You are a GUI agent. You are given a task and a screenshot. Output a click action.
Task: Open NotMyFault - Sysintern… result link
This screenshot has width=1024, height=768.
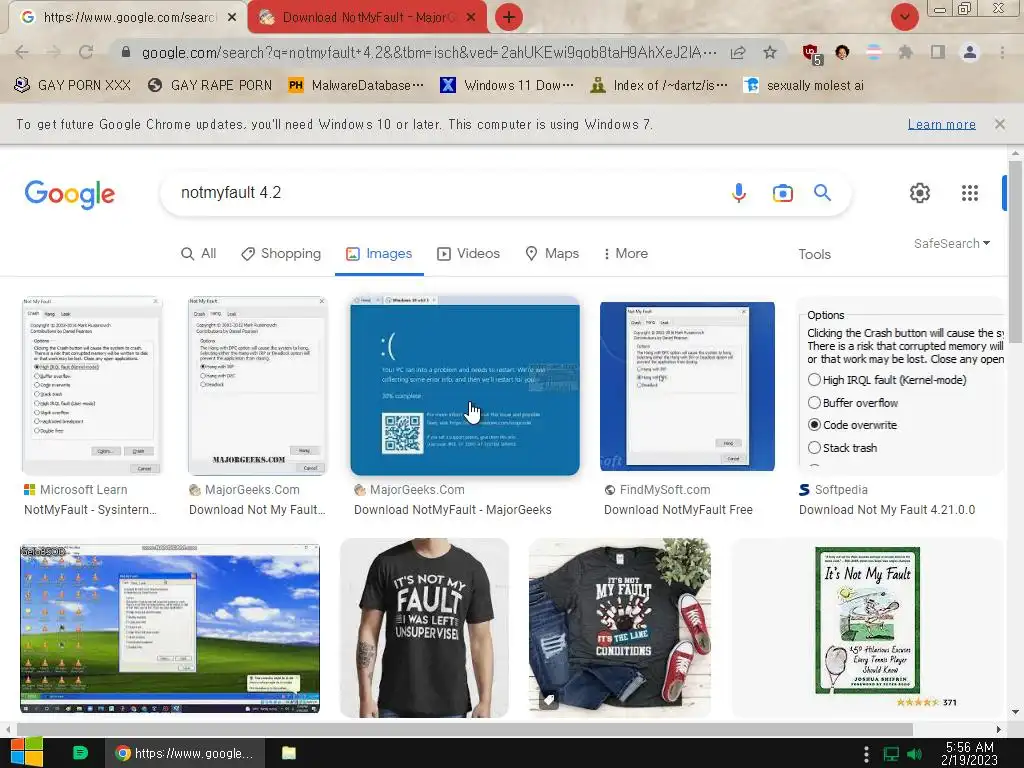(x=90, y=509)
